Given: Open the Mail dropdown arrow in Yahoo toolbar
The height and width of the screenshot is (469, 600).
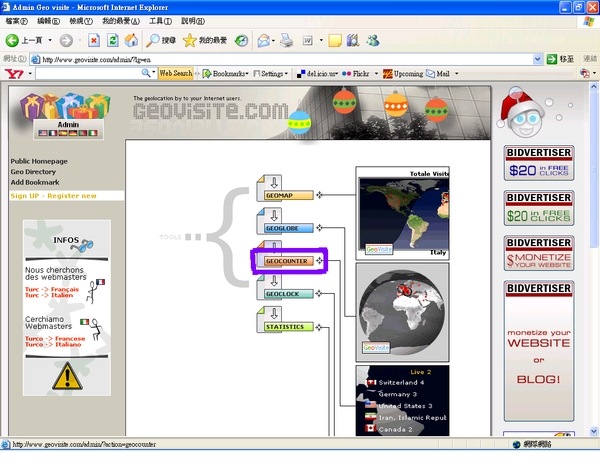Looking at the screenshot, I should click(457, 73).
